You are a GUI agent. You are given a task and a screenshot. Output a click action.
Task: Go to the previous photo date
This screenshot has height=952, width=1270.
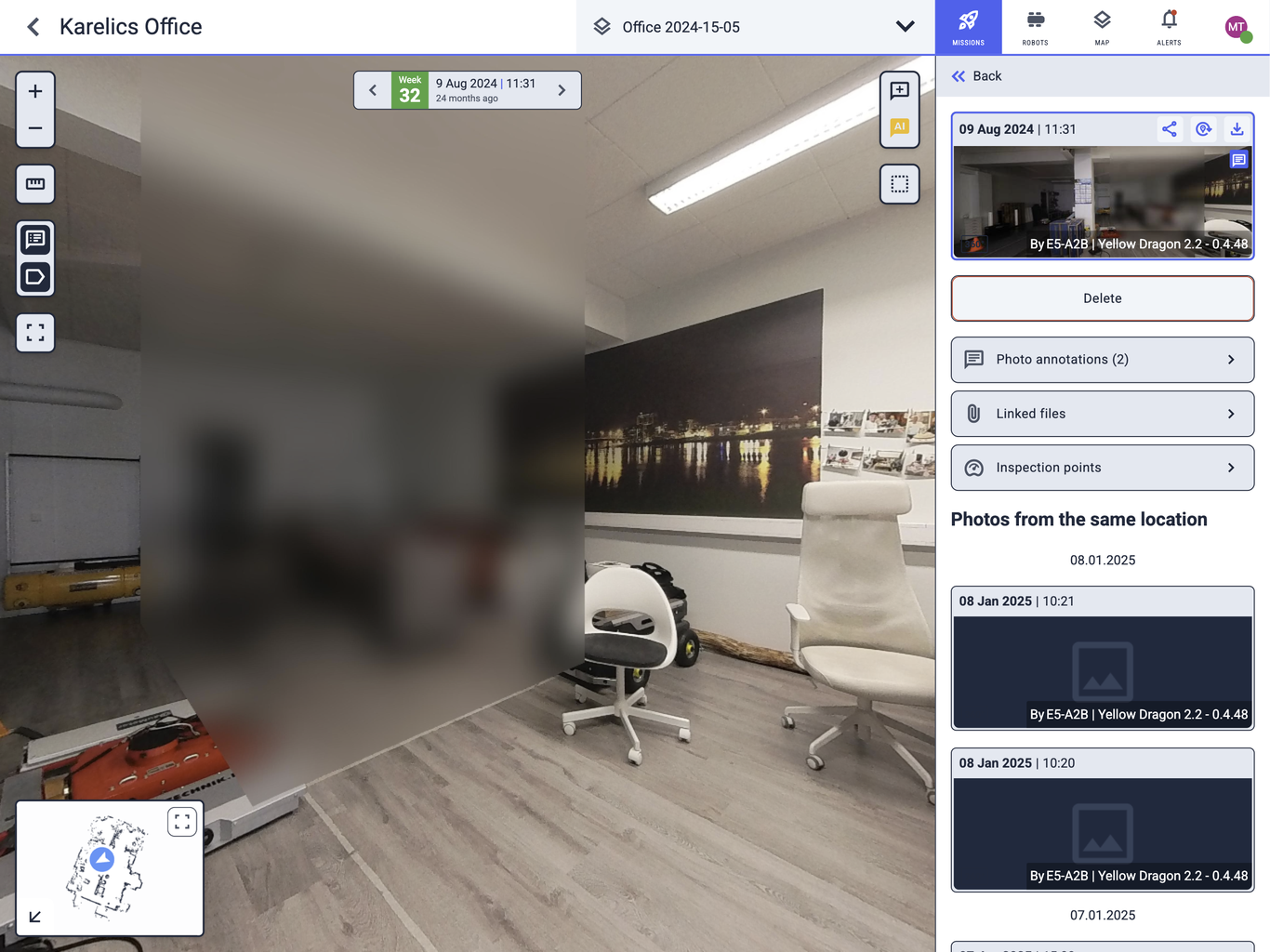tap(373, 90)
